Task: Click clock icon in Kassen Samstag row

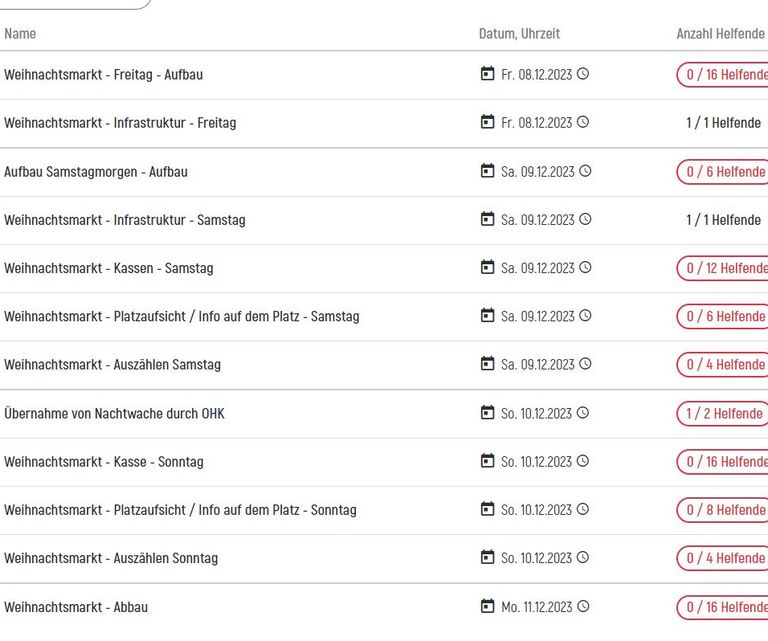Action: pos(585,267)
